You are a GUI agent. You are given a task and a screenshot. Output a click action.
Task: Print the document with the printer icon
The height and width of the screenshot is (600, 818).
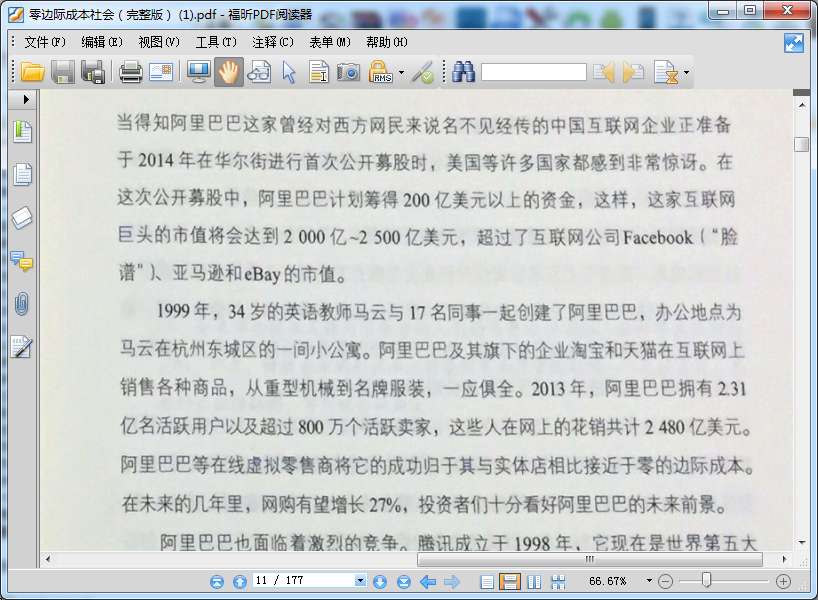(x=130, y=72)
